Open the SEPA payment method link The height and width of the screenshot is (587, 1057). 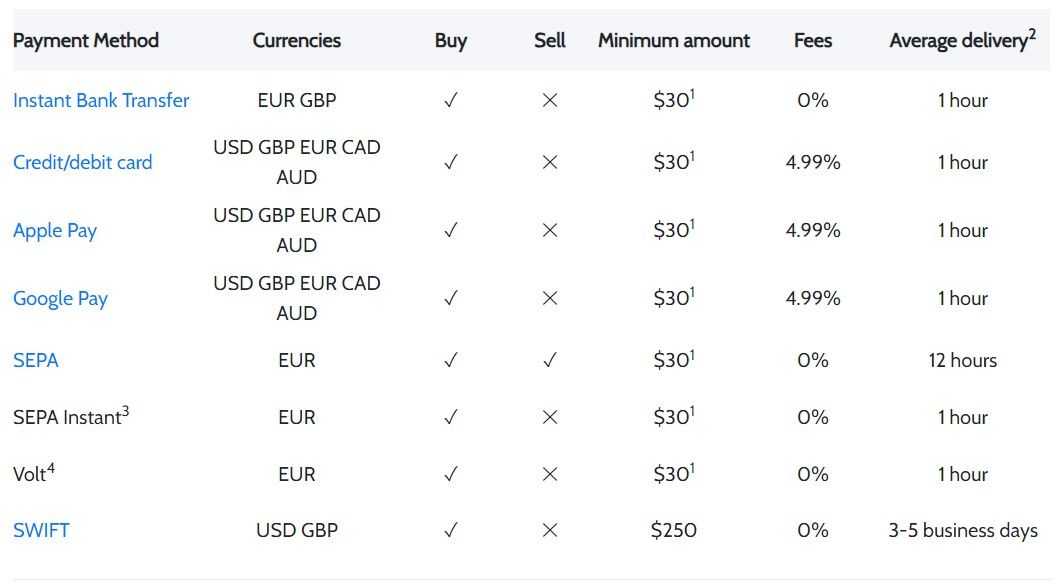pos(36,360)
